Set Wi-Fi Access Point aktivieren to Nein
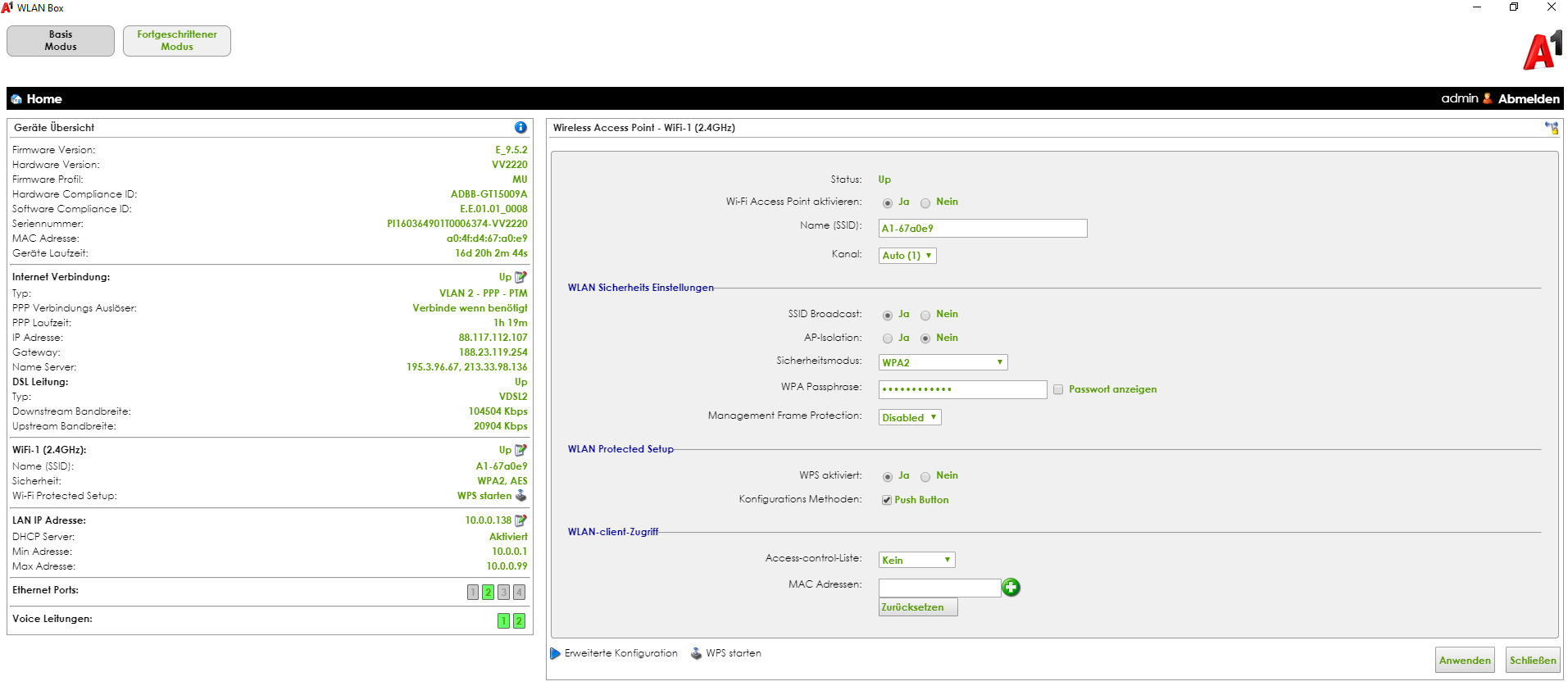The image size is (1568, 686). pyautogui.click(x=925, y=203)
